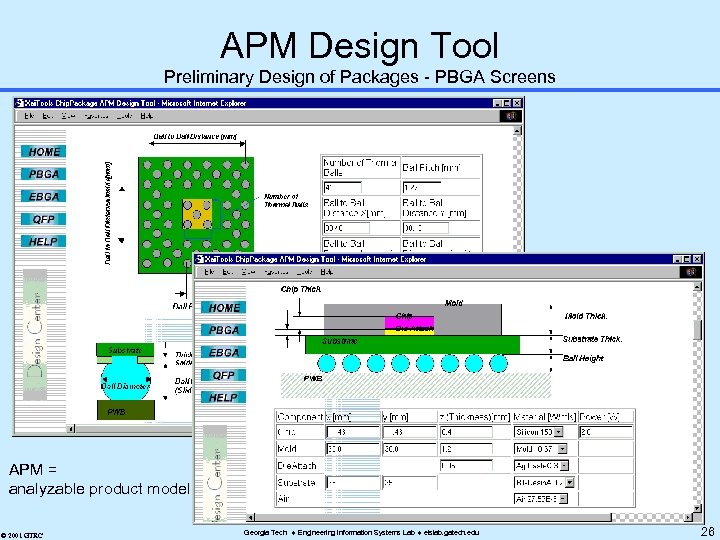Edit the Substrate x [mm] field
Viewport: 720px width, 540px height.
click(353, 482)
